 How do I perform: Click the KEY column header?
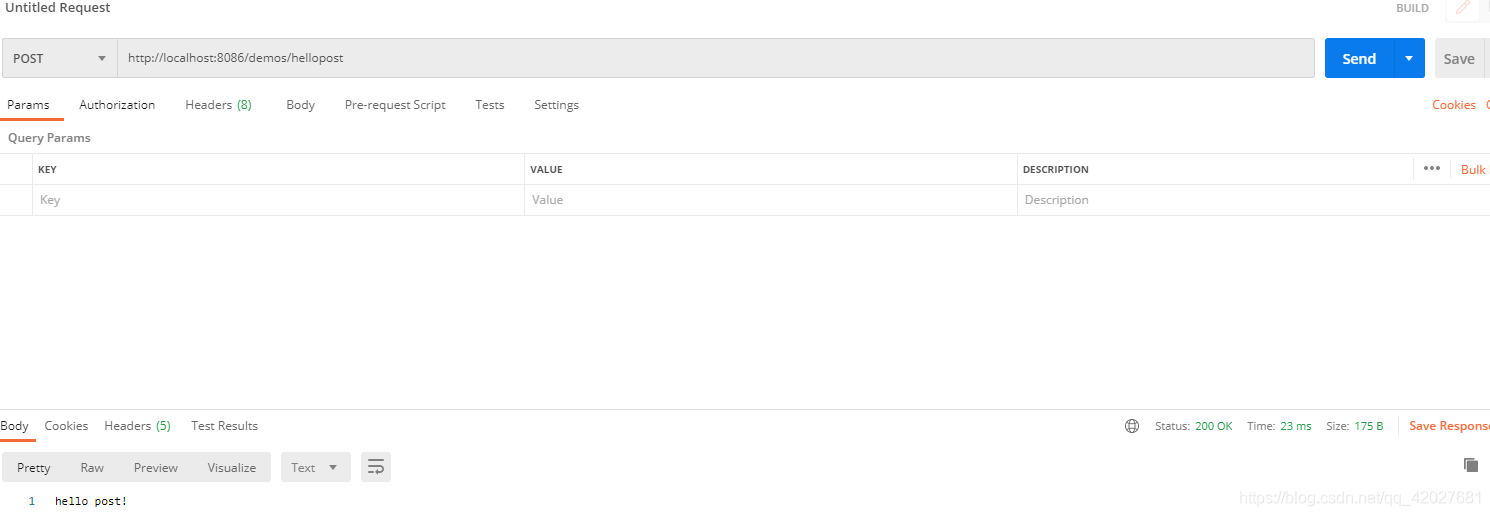click(x=47, y=170)
